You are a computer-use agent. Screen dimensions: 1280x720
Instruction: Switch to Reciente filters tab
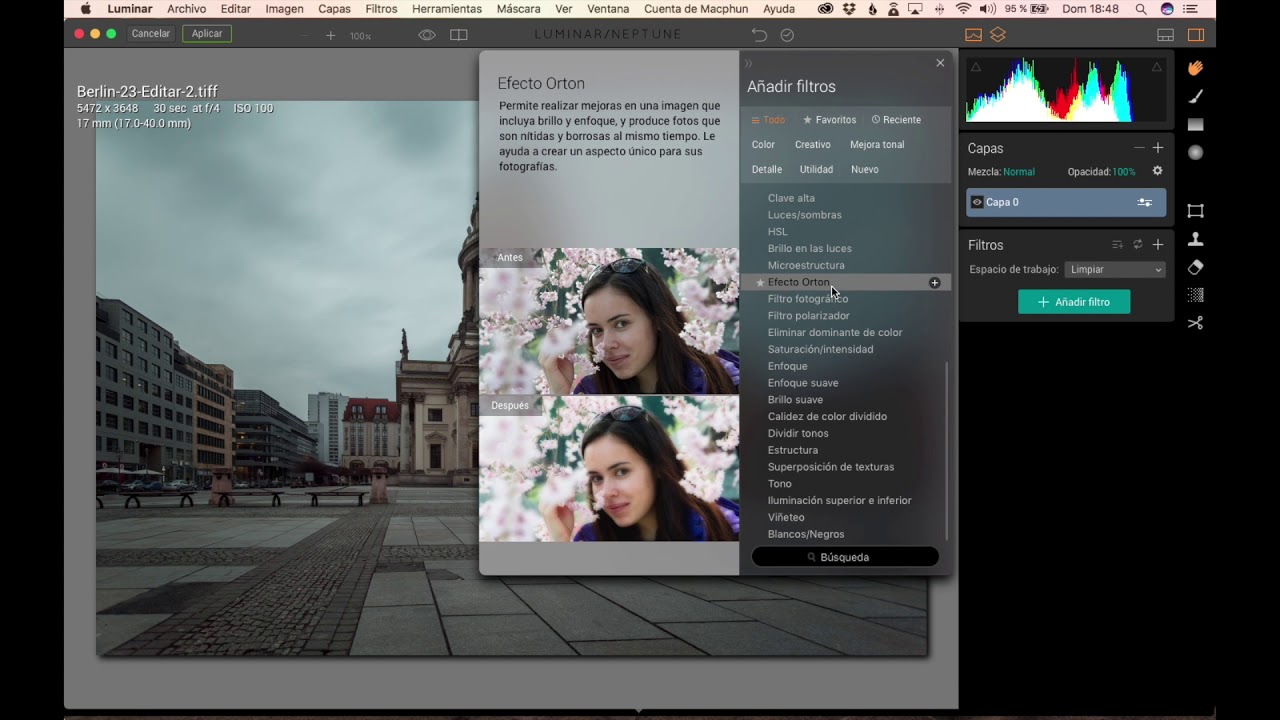click(896, 120)
